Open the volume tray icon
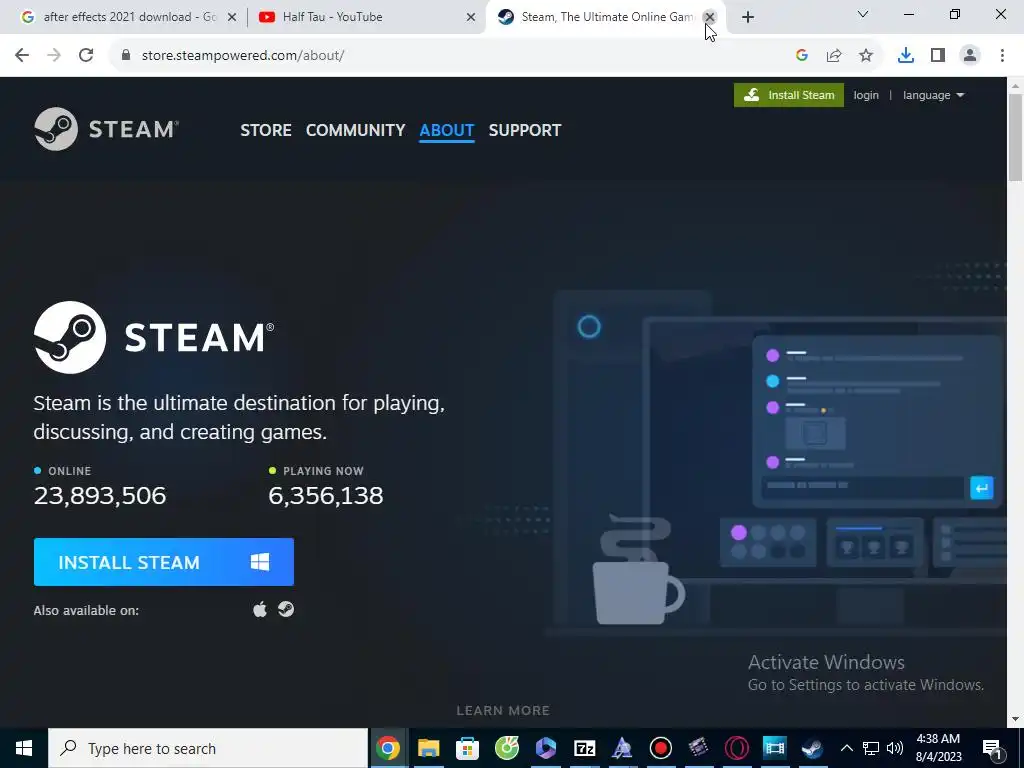 point(895,748)
